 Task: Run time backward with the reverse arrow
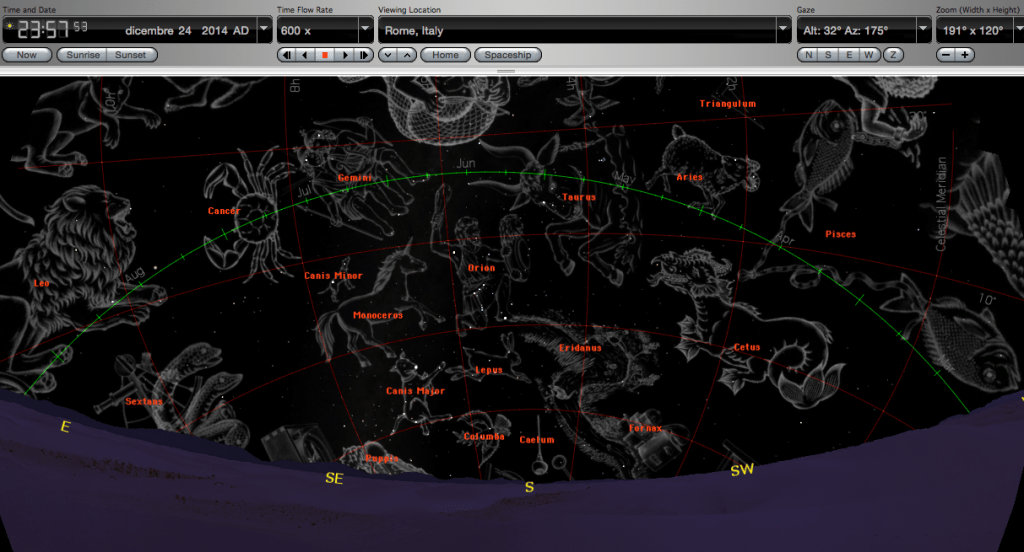coord(305,55)
